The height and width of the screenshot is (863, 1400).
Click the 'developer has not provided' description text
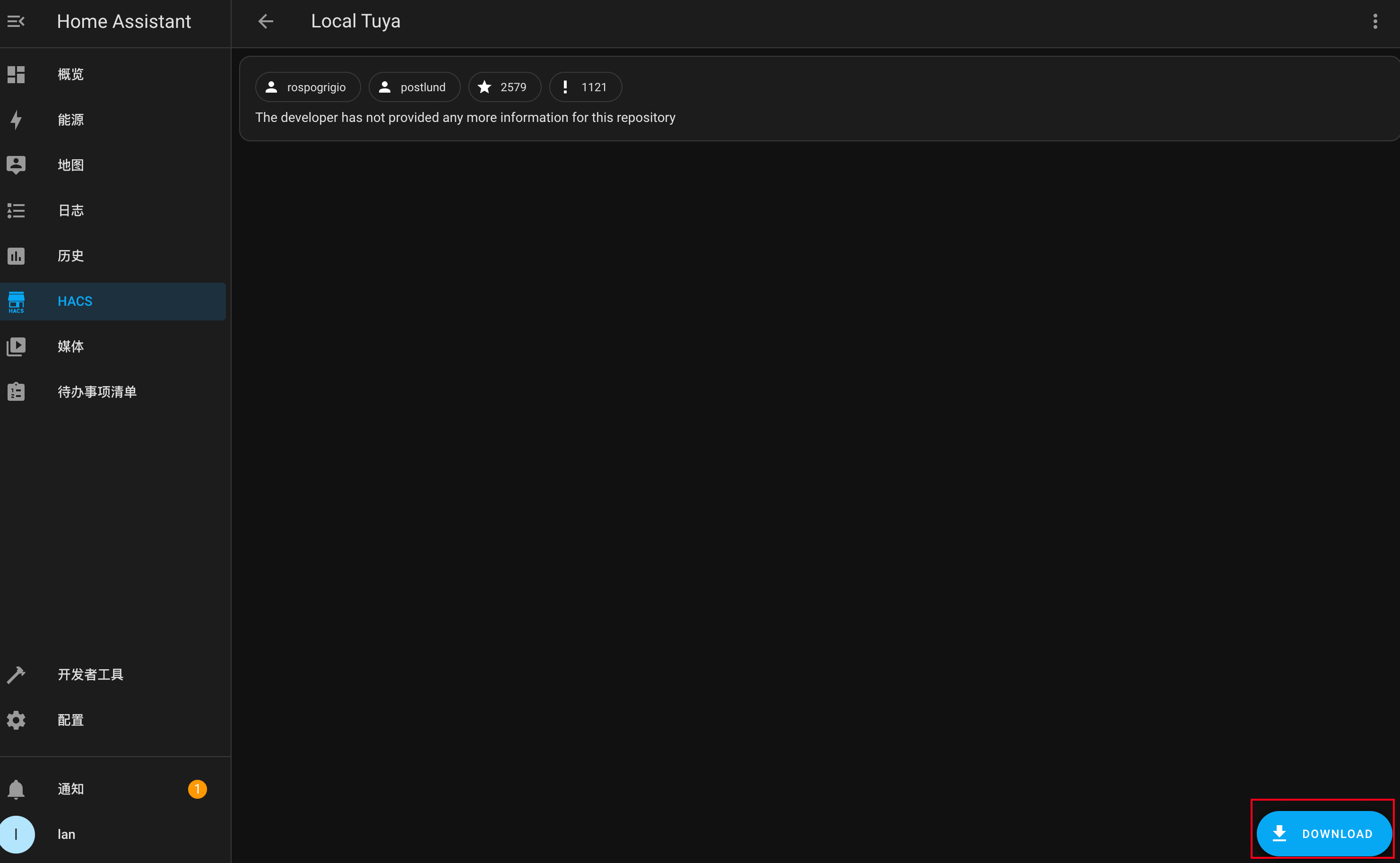click(x=465, y=118)
